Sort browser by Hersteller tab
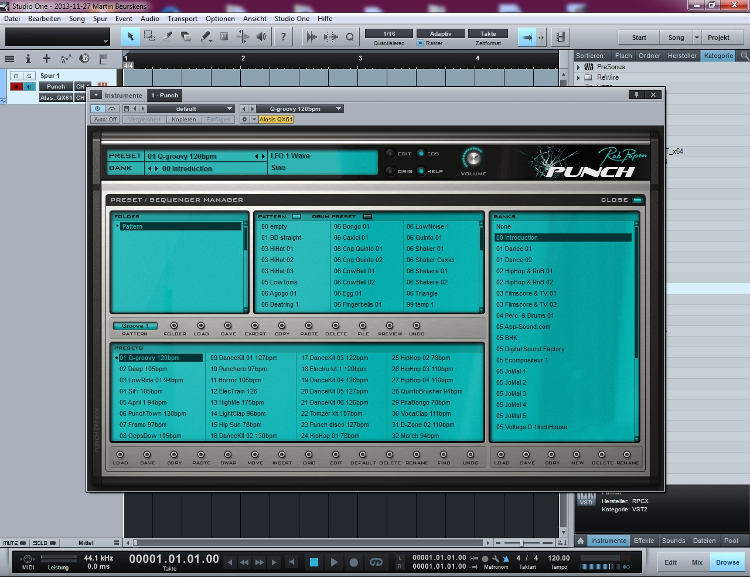750x577 pixels. (x=682, y=56)
